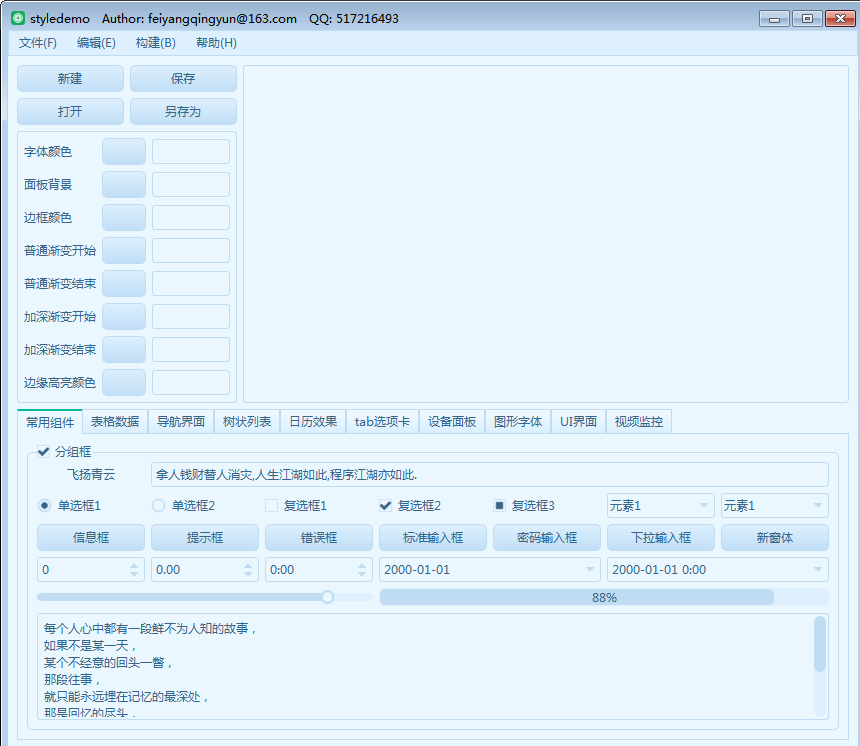
Task: Click the 面板背景 color picker button
Action: point(123,184)
